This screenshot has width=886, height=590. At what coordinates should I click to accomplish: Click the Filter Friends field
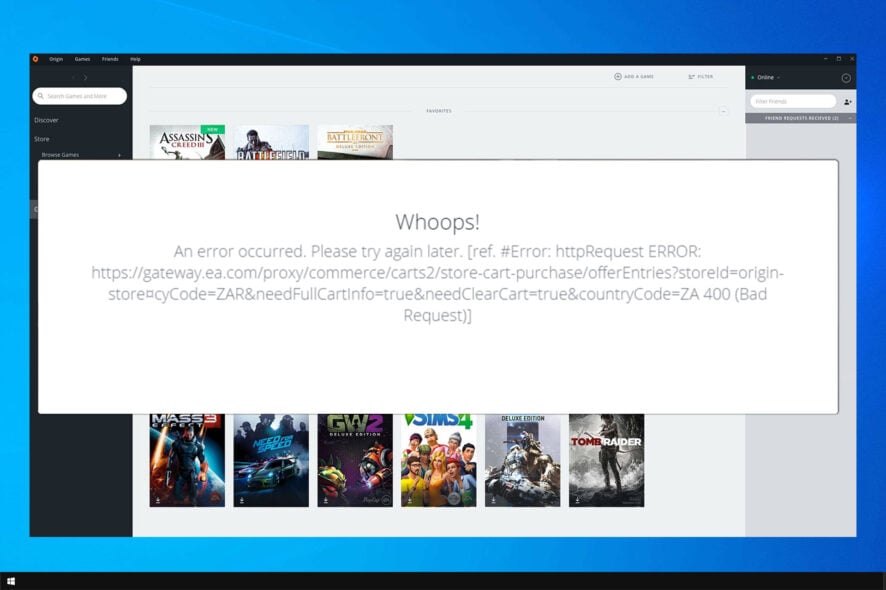click(793, 101)
